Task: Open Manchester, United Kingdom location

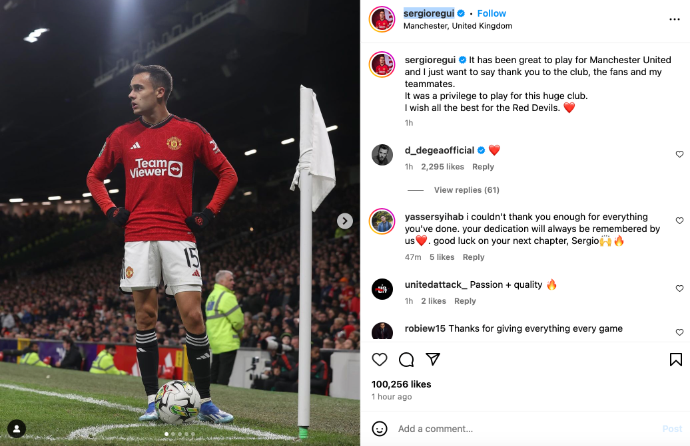Action: pos(457,26)
